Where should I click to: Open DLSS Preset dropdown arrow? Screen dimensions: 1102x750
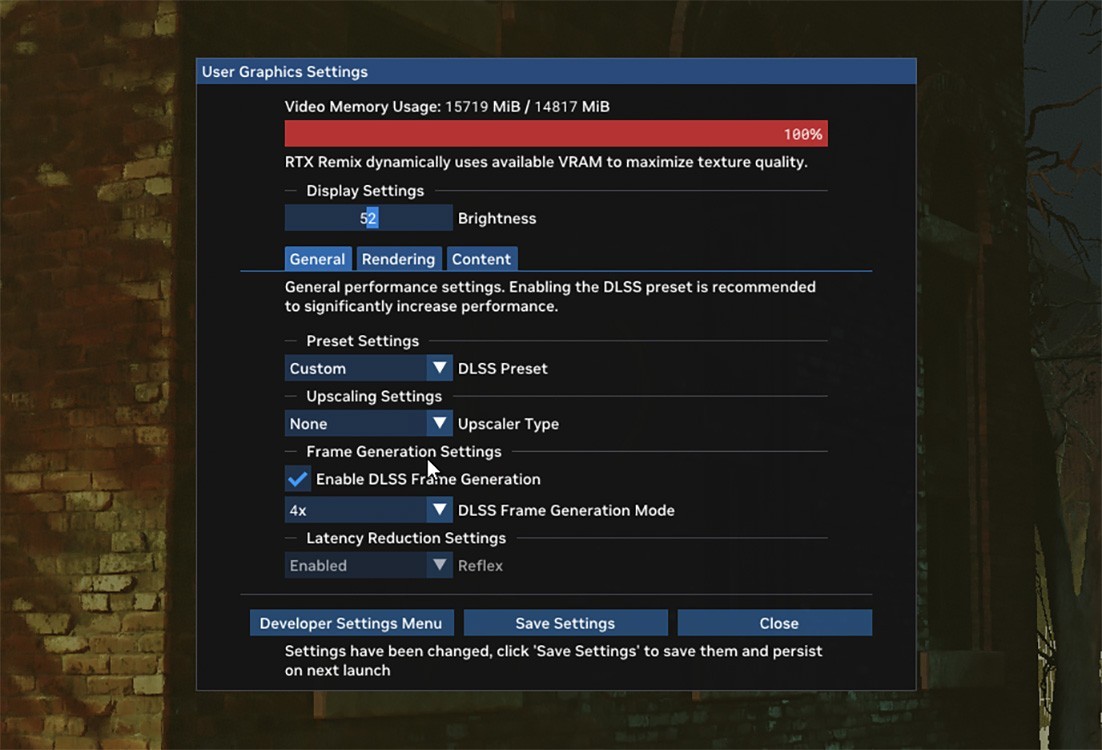(439, 368)
